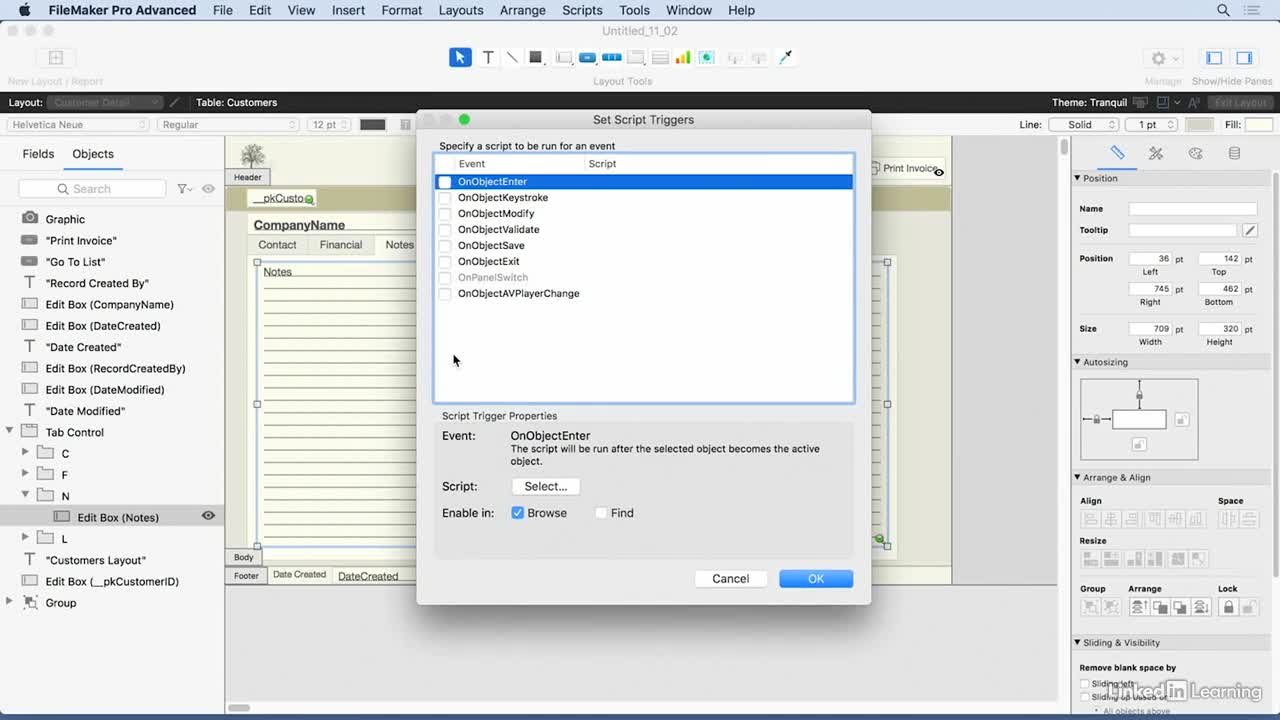Select the Rectangle shape tool
Image resolution: width=1280 pixels, height=720 pixels.
click(x=536, y=58)
